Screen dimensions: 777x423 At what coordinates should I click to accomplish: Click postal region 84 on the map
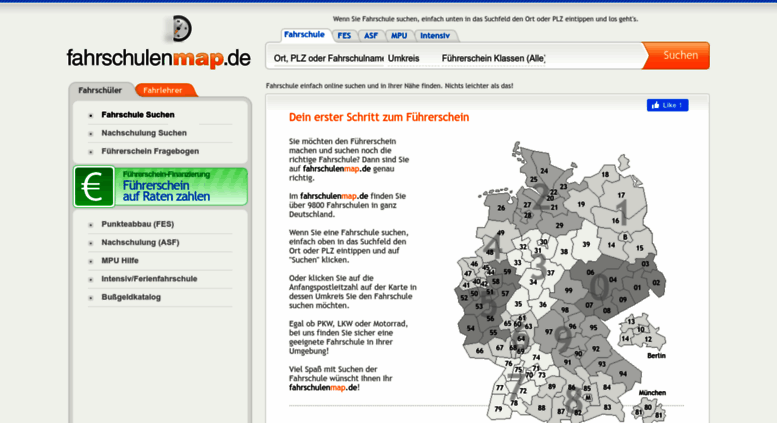point(607,387)
